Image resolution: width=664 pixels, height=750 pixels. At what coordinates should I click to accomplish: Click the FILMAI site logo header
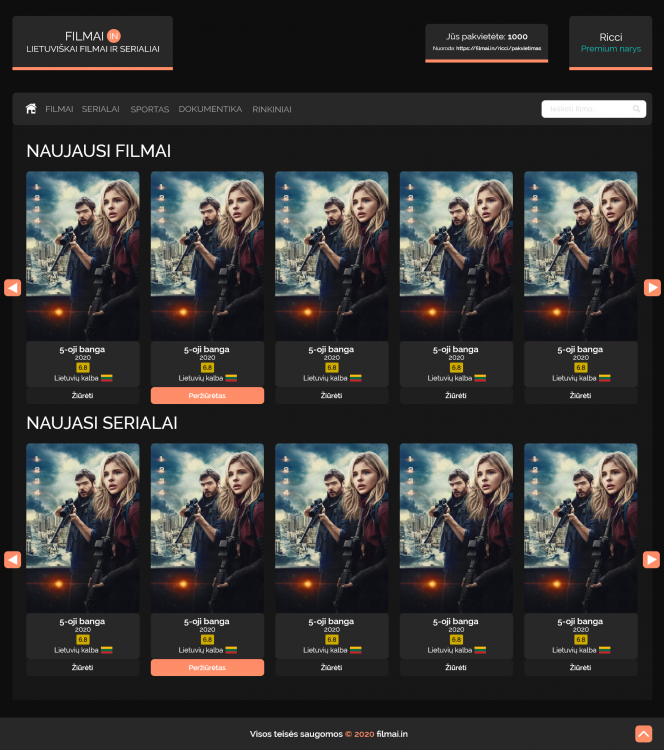click(92, 42)
